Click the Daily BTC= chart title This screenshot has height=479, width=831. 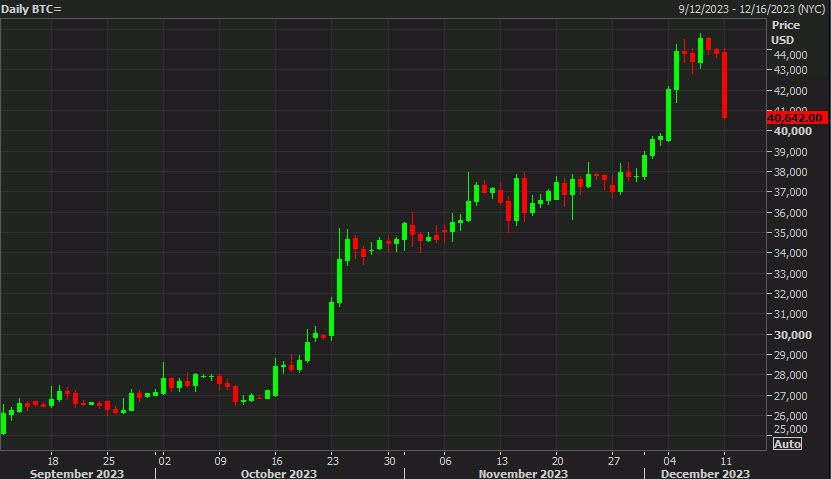[x=31, y=9]
